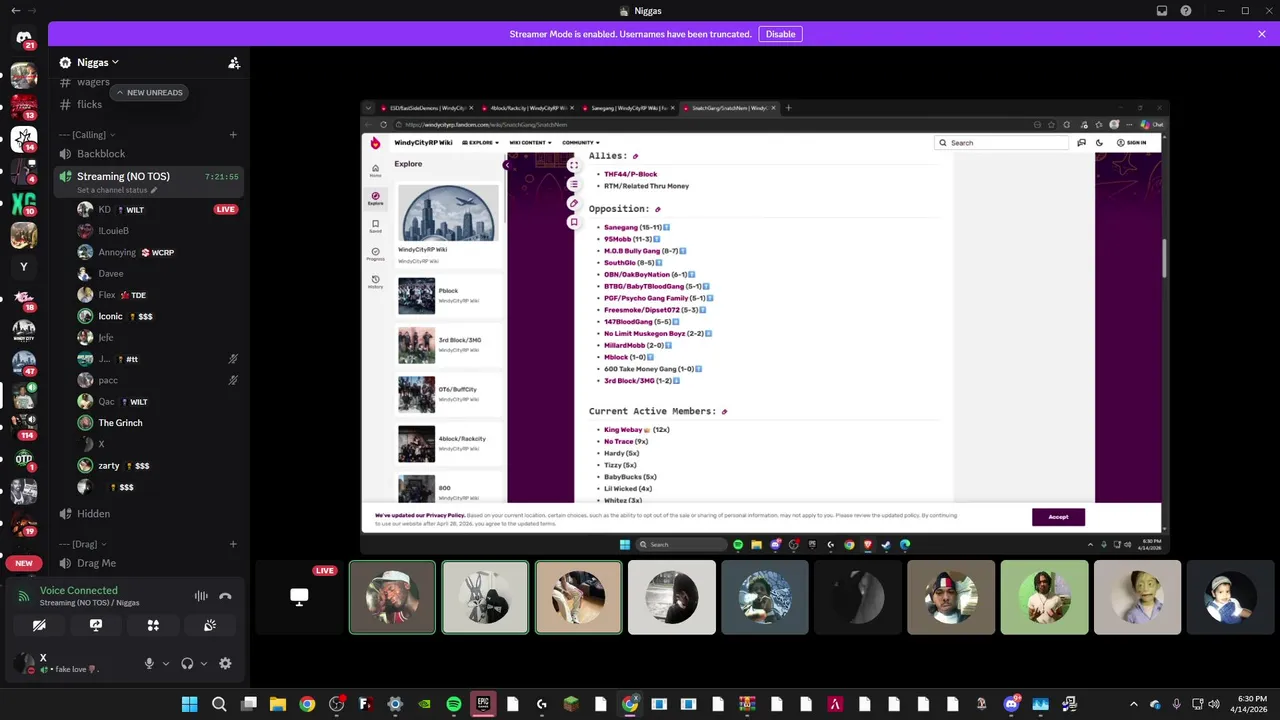The image size is (1280, 720).
Task: Click the wiki Search field in stream
Action: point(1002,143)
